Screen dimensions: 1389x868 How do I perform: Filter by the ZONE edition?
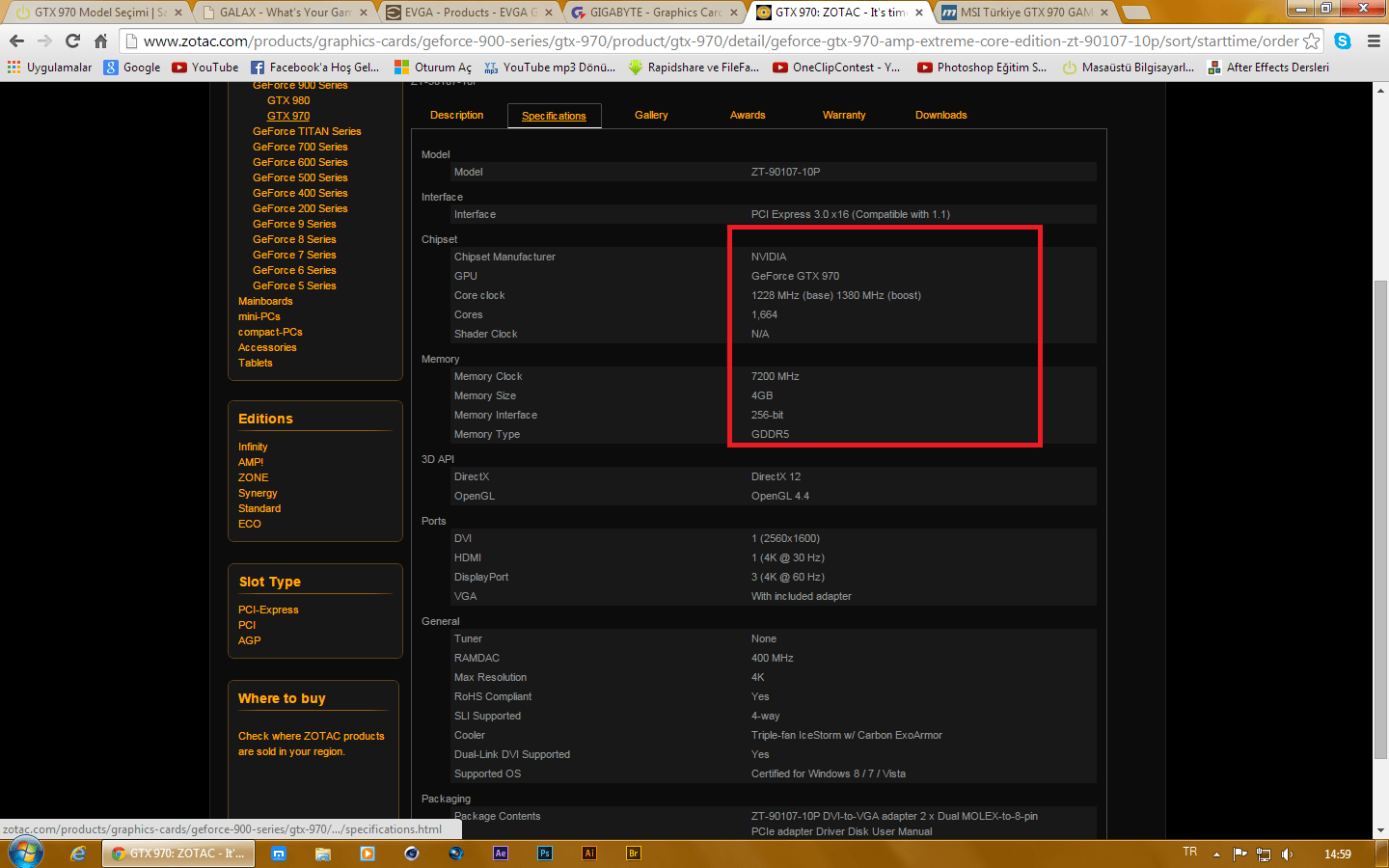(254, 477)
